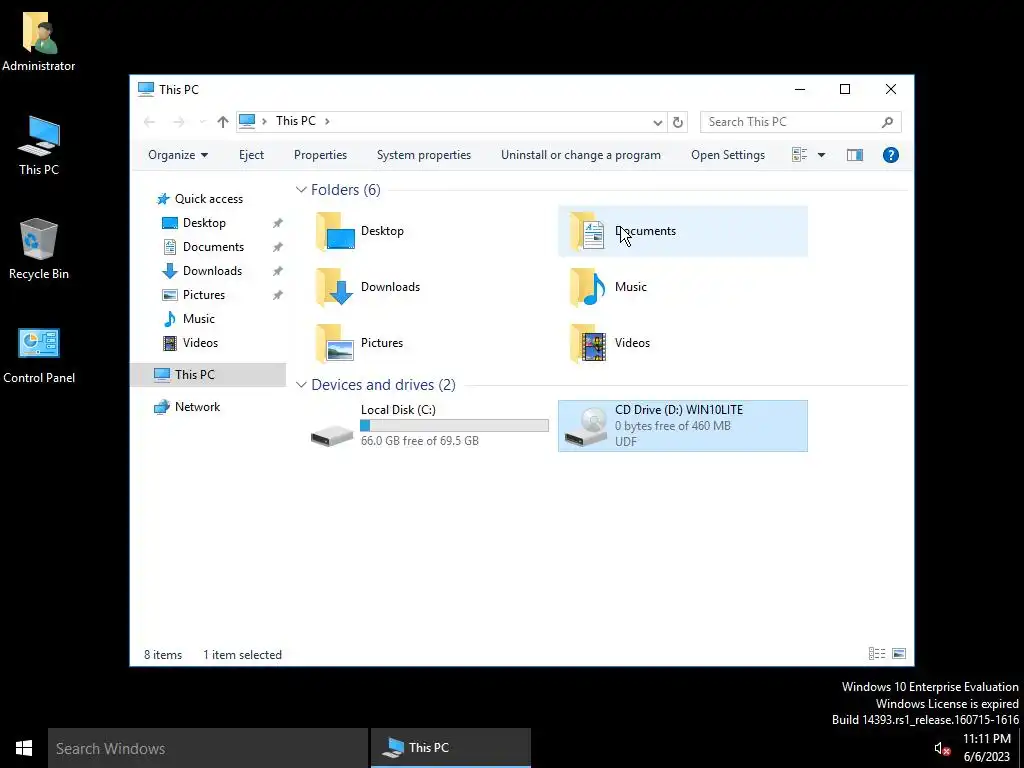This screenshot has width=1024, height=768.
Task: Click the back navigation arrow
Action: point(150,121)
